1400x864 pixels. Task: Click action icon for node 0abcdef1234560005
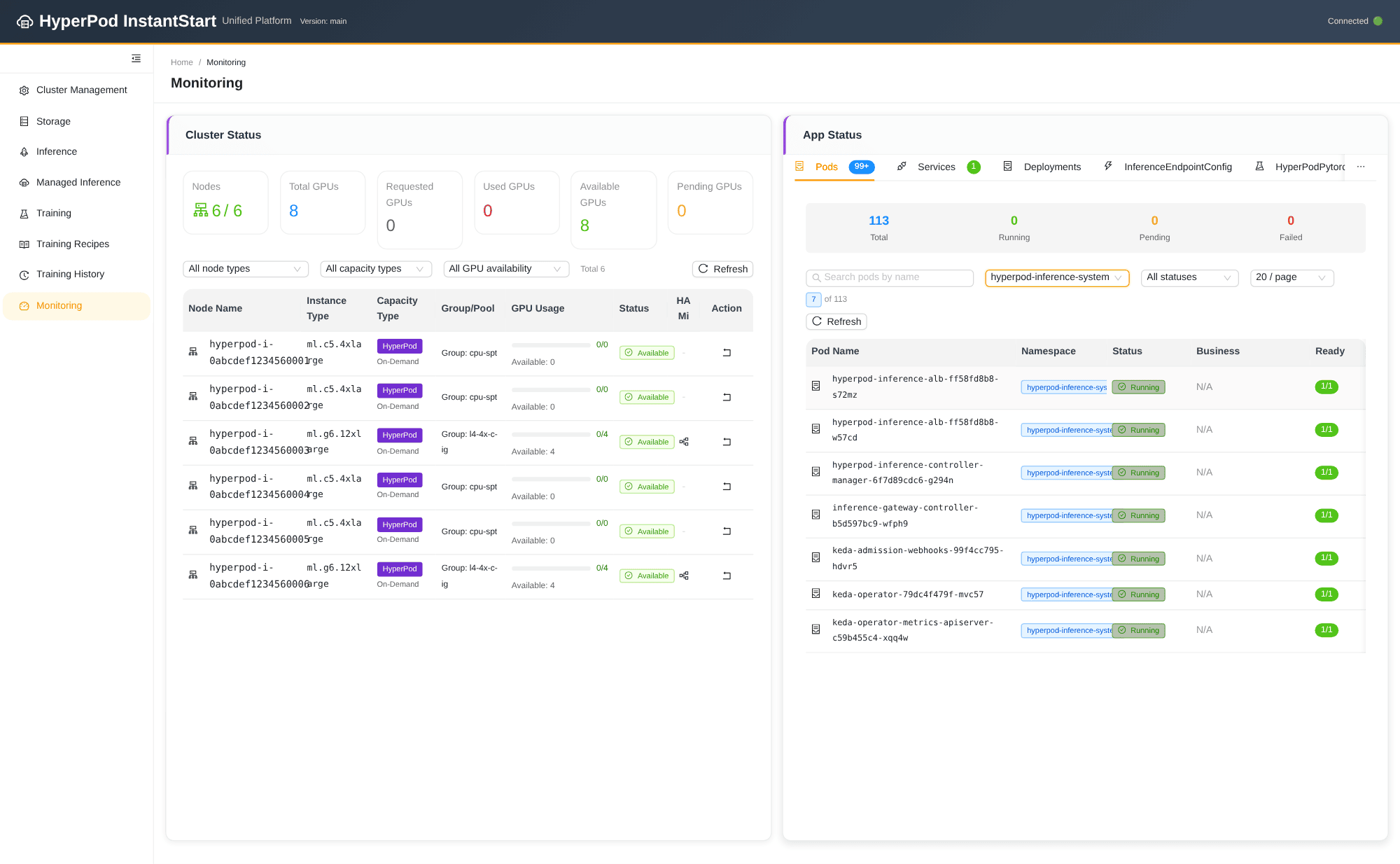click(727, 531)
